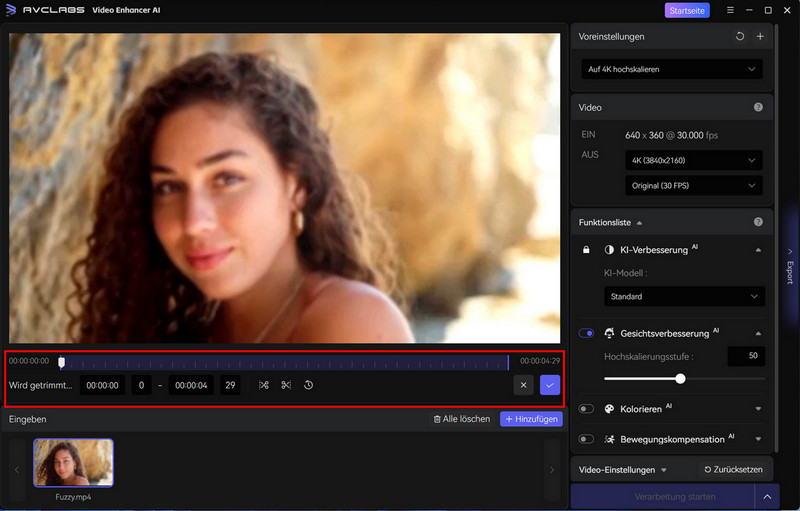Click the Hochskalierungsstufe slider handle
The height and width of the screenshot is (511, 800).
(x=680, y=379)
